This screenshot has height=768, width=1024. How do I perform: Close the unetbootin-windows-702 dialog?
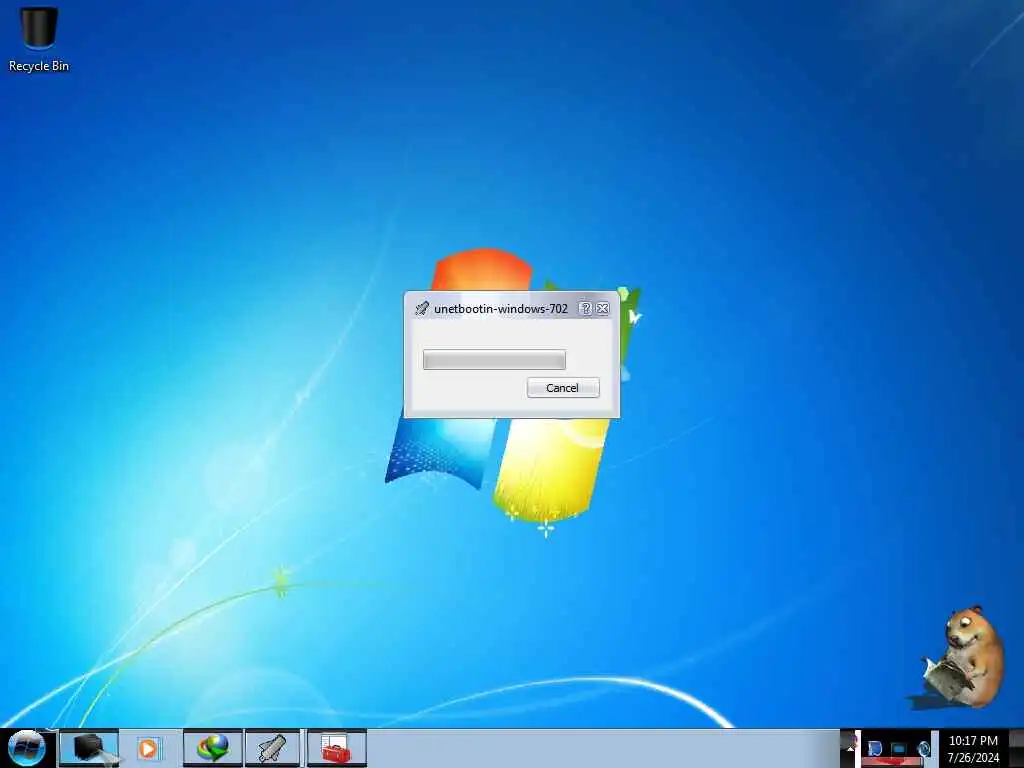tap(603, 308)
